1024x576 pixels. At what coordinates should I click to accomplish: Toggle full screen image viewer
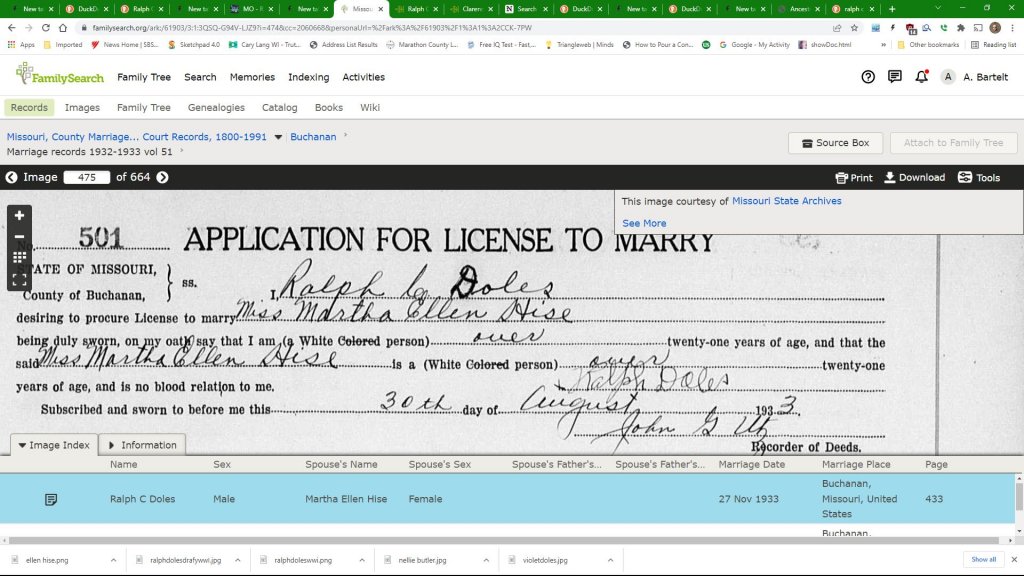click(19, 279)
